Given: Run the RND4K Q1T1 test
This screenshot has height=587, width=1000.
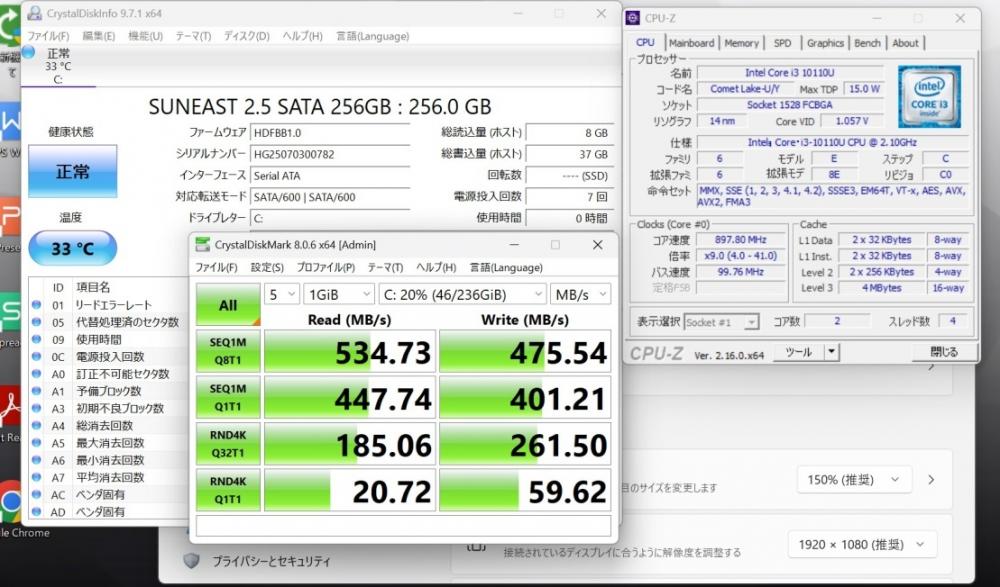Looking at the screenshot, I should click(x=228, y=491).
